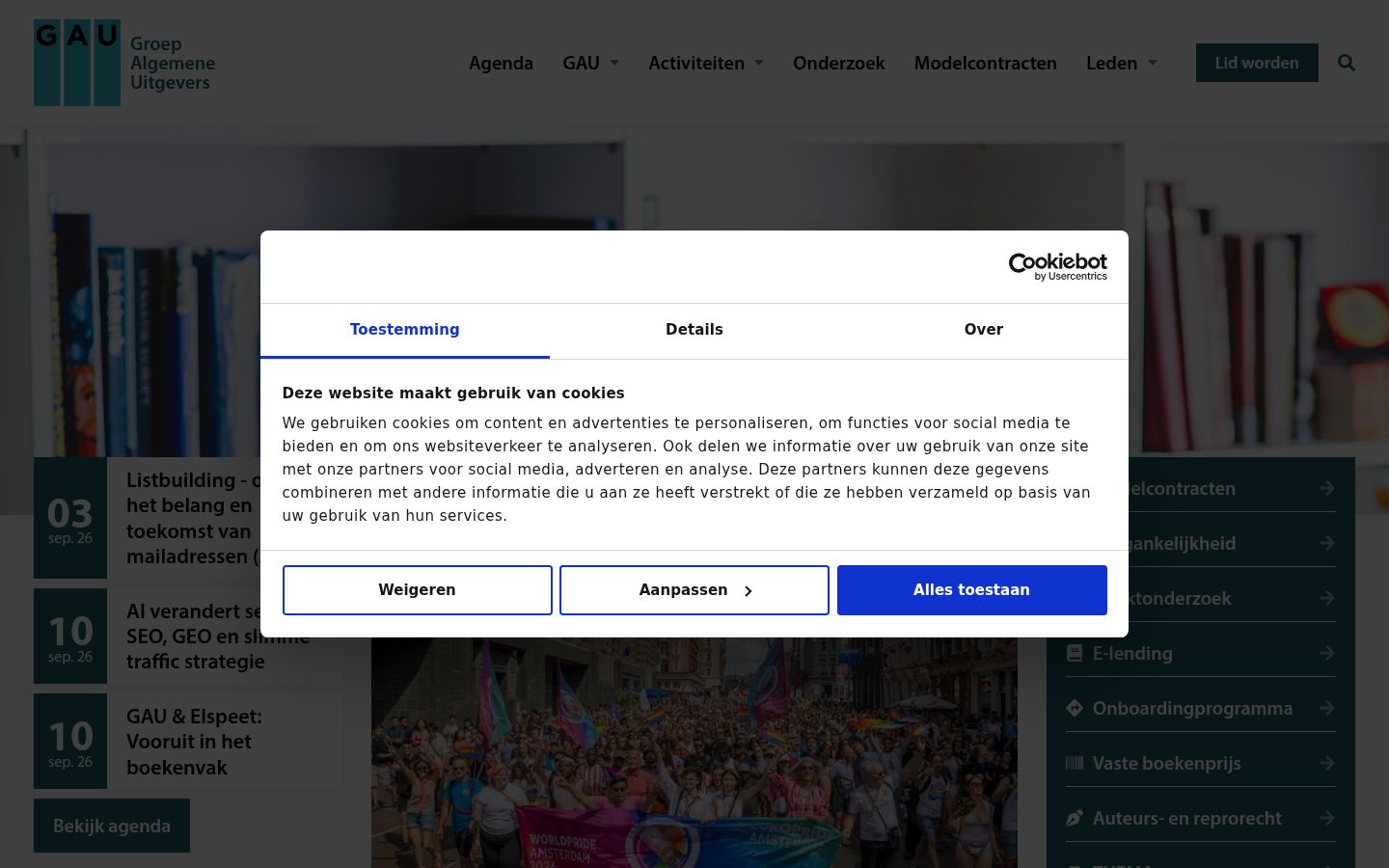Click the Auteurs- en reprorecht pen icon
The image size is (1389, 868).
point(1075,818)
